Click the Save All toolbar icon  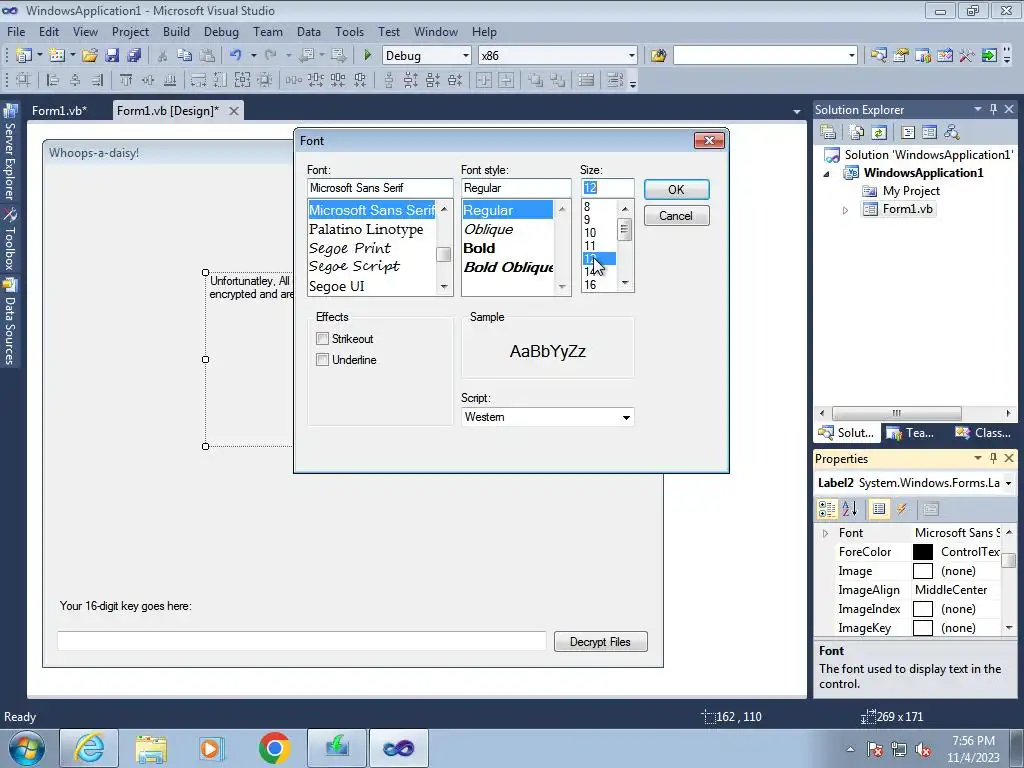tap(134, 56)
